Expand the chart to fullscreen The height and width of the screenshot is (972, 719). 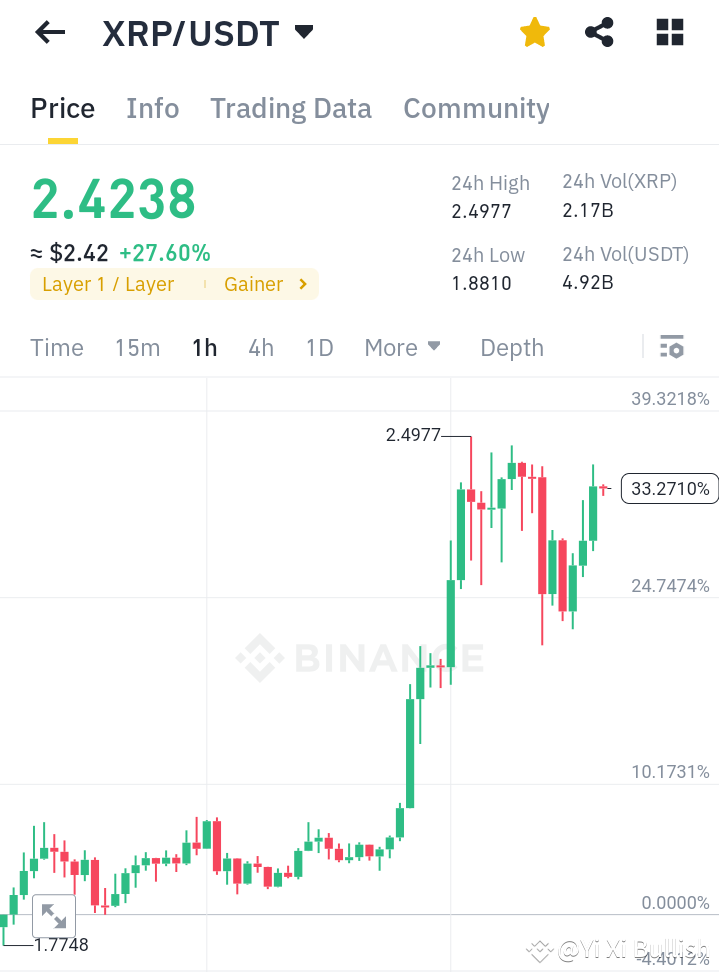pos(53,915)
